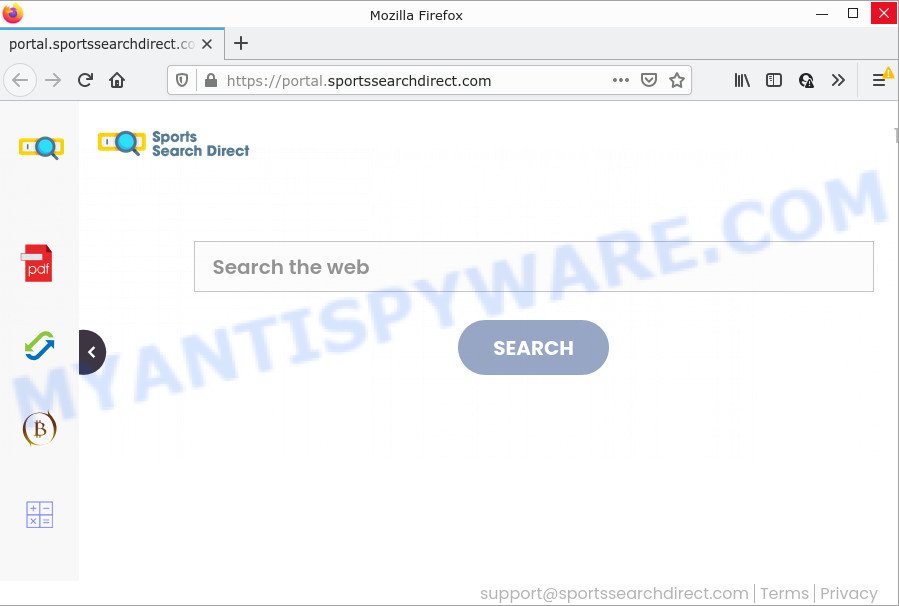Open the calculator sidebar icon
899x606 pixels.
pyautogui.click(x=40, y=514)
